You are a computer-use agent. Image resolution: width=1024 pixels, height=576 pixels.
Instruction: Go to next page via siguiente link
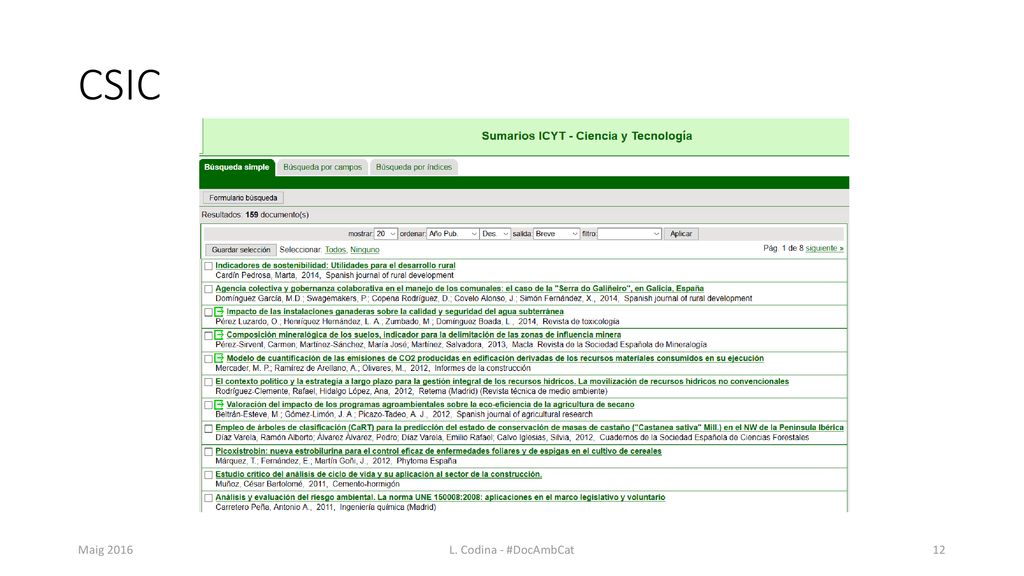pyautogui.click(x=824, y=249)
